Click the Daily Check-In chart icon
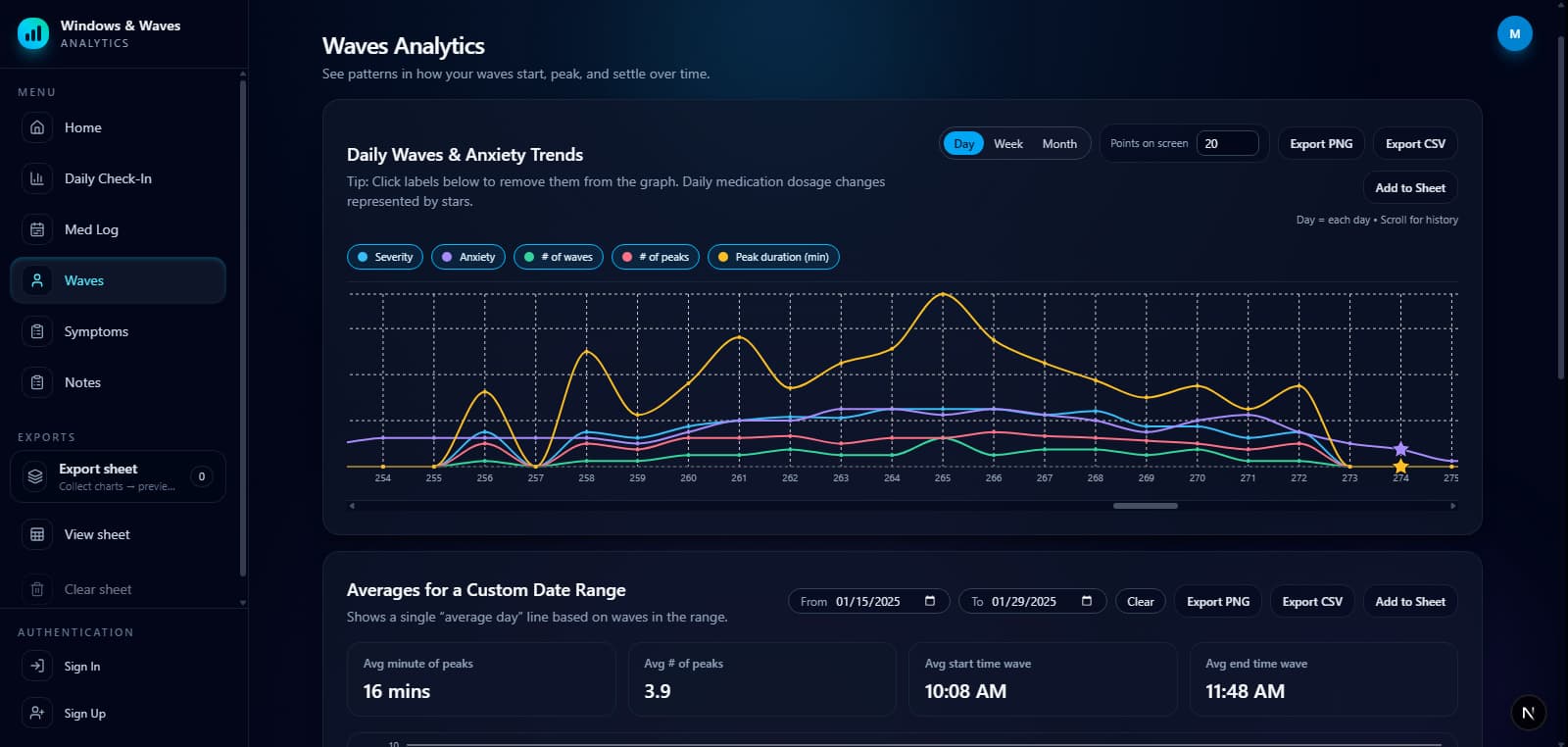 37,178
